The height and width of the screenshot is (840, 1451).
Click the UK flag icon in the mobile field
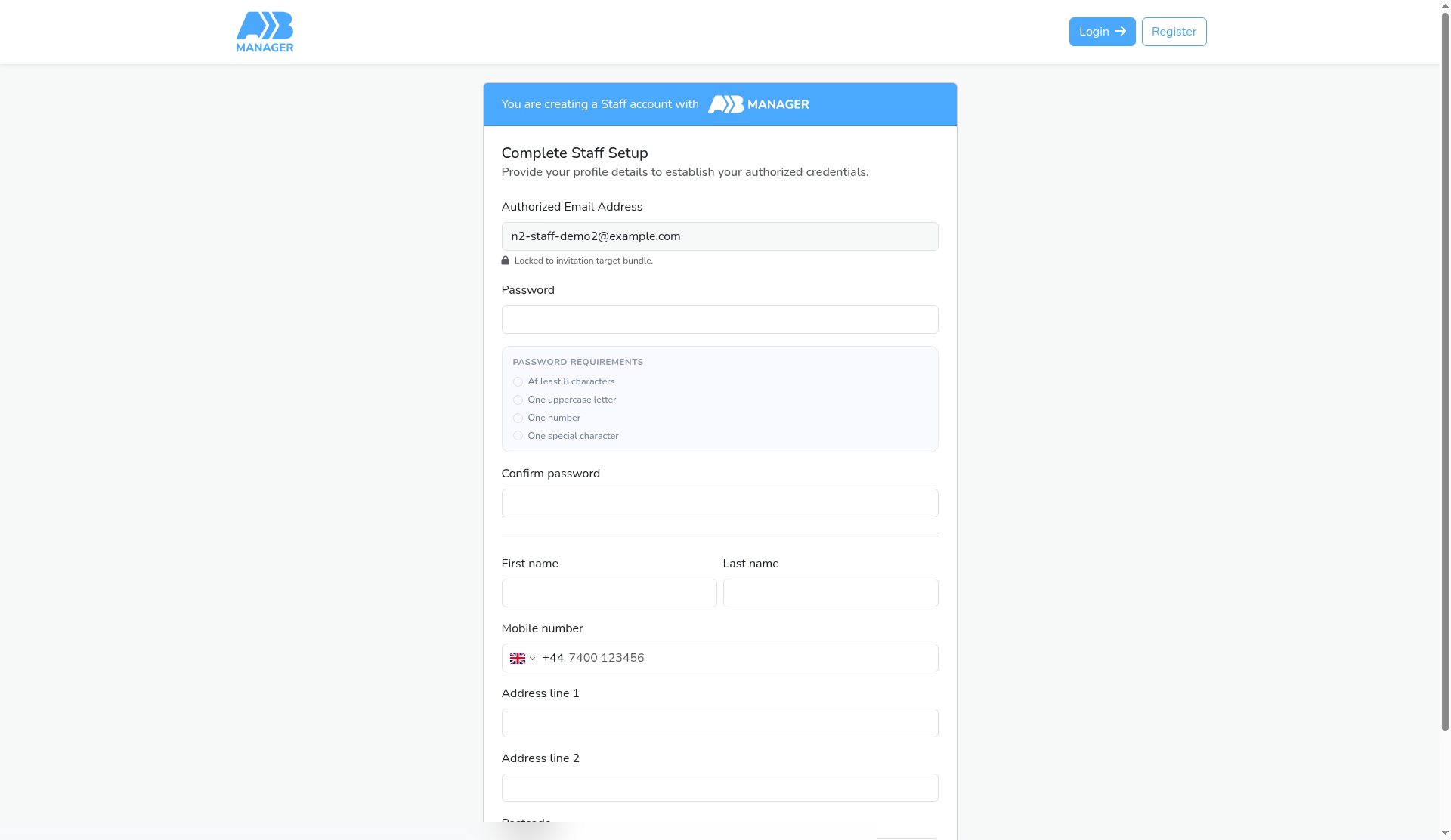(x=518, y=659)
